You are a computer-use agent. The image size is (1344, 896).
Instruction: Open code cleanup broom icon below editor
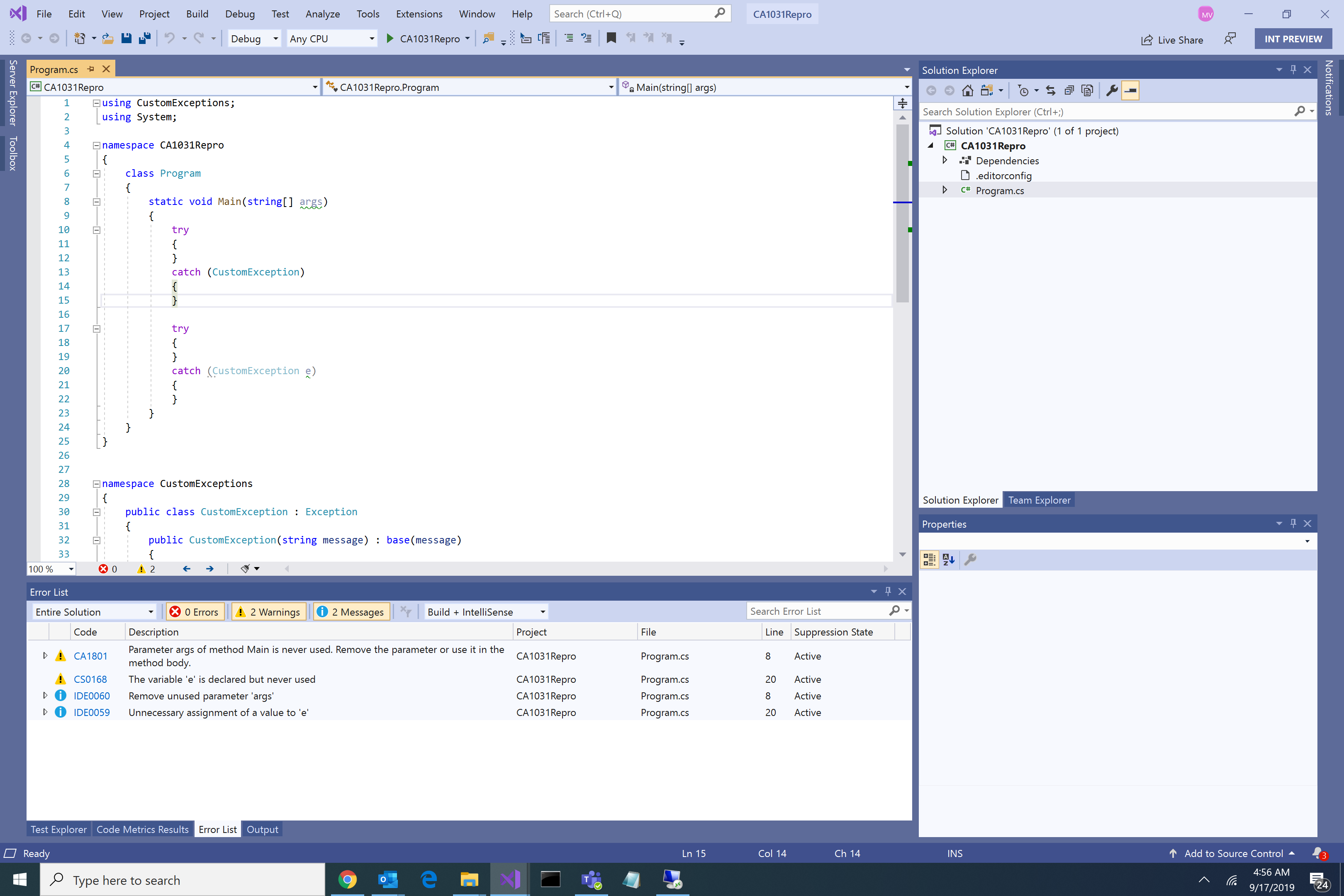[x=245, y=569]
